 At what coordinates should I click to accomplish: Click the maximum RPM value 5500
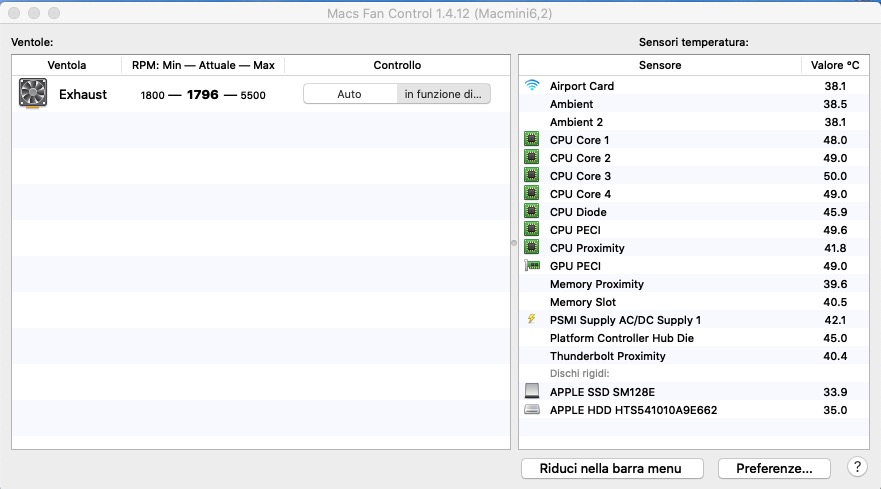(x=253, y=95)
